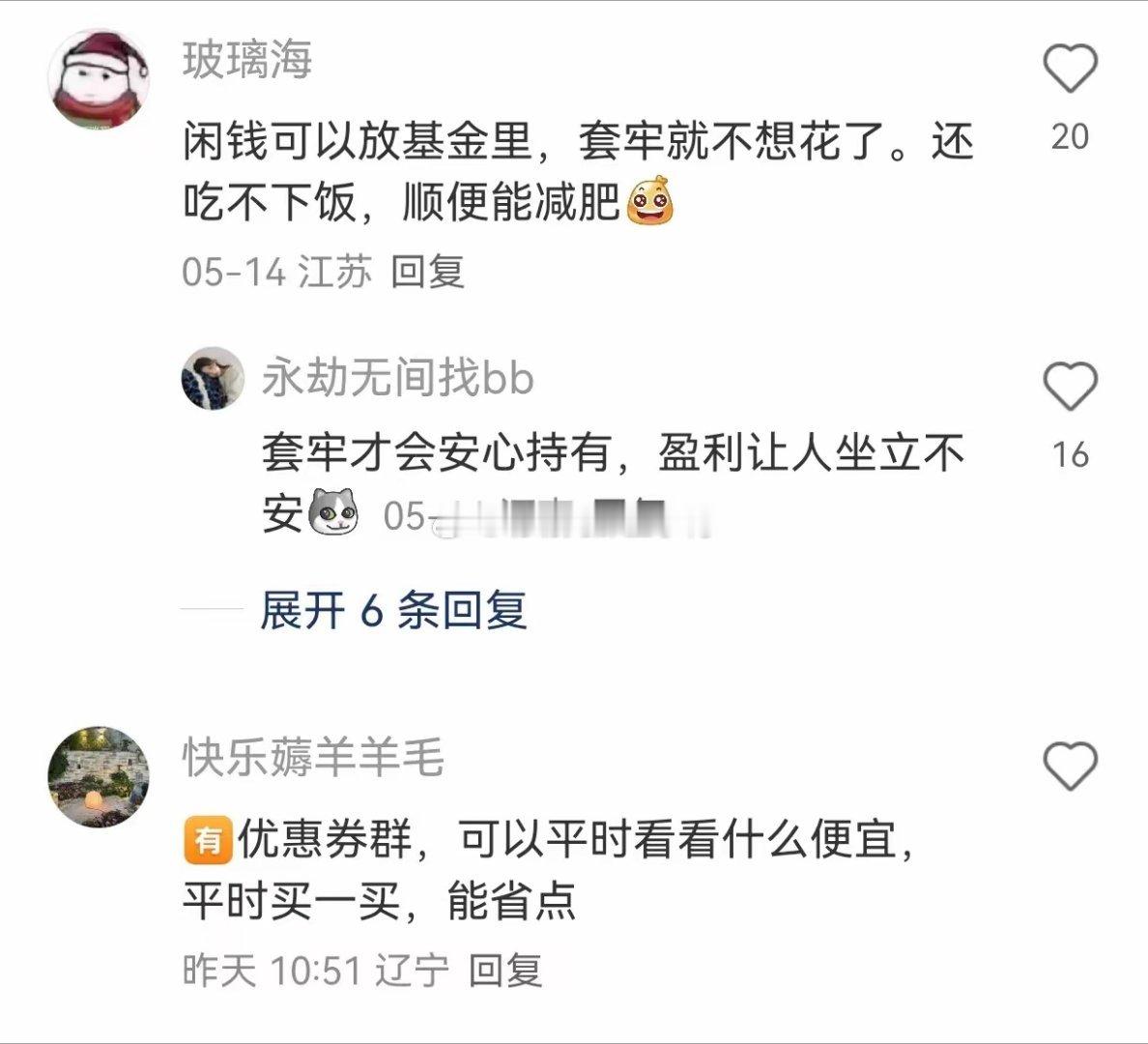Open 快乐薅羊羊毛's garden avatar

pos(99,777)
